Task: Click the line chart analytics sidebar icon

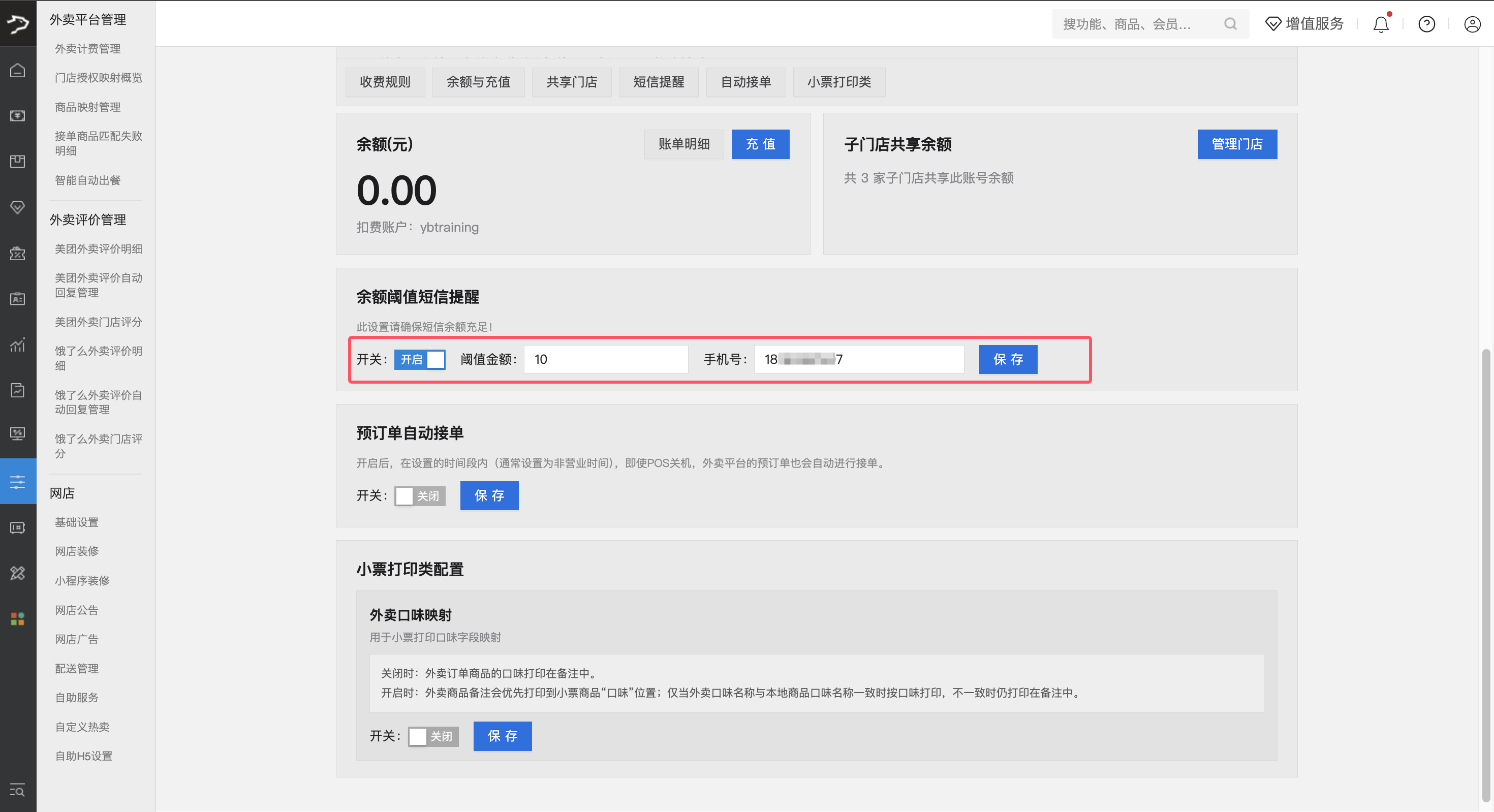Action: coord(17,345)
